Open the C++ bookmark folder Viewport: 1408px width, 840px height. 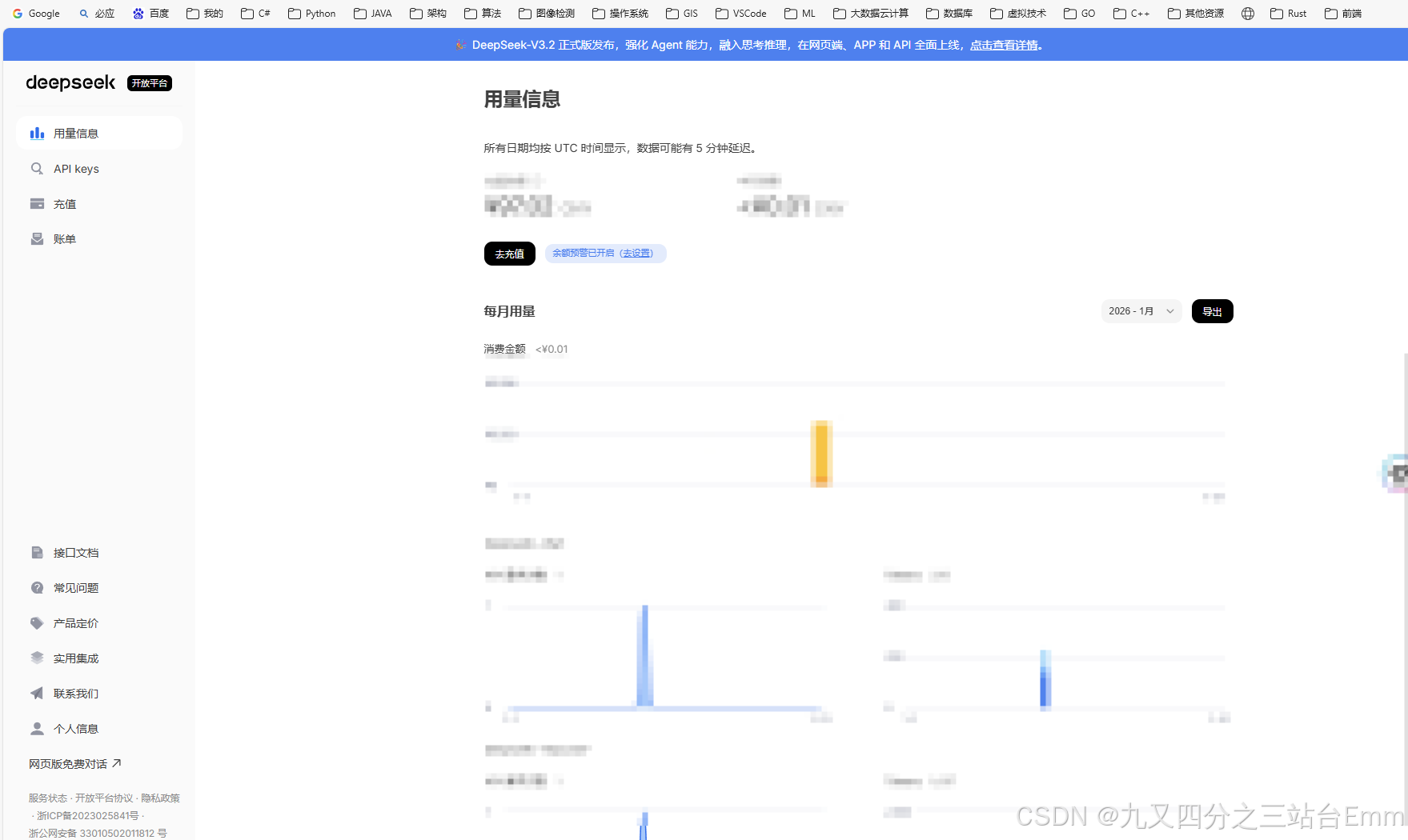(1132, 14)
